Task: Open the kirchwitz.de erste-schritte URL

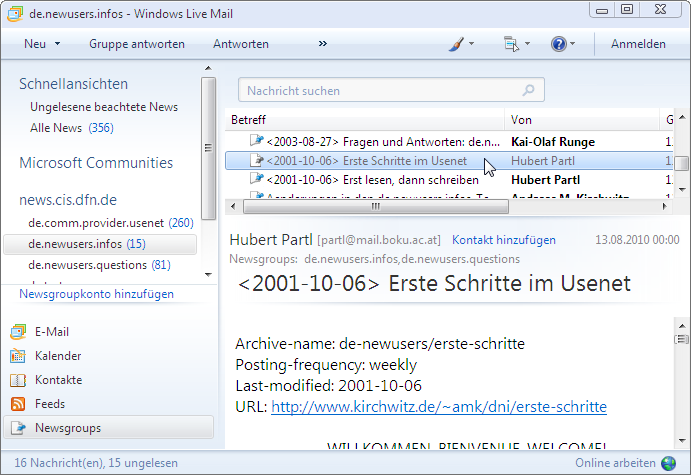Action: (438, 407)
